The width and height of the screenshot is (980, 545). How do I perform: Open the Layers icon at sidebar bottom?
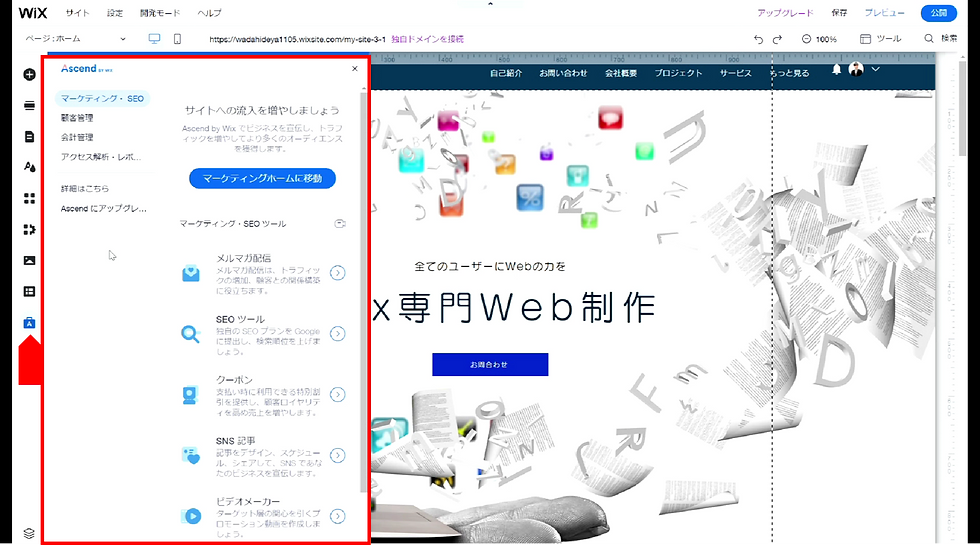point(29,533)
